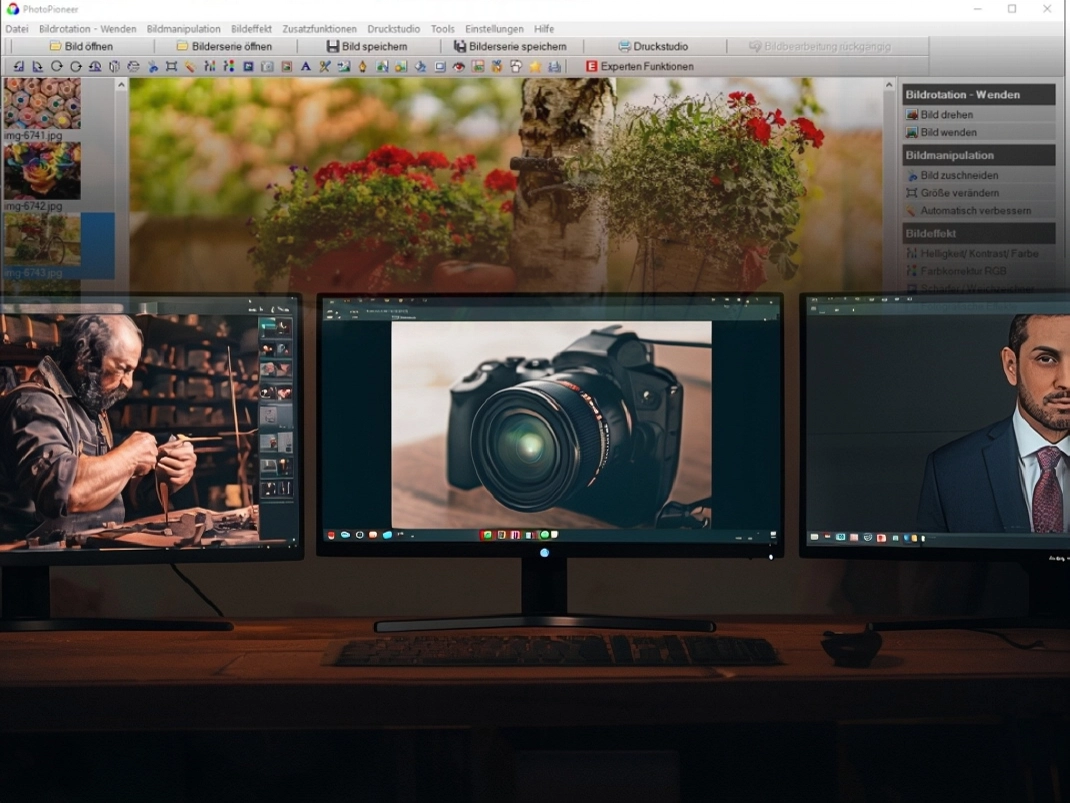Select Farbkorrektur RGB in the Bildeffekt section
The width and height of the screenshot is (1070, 803).
coord(958,270)
